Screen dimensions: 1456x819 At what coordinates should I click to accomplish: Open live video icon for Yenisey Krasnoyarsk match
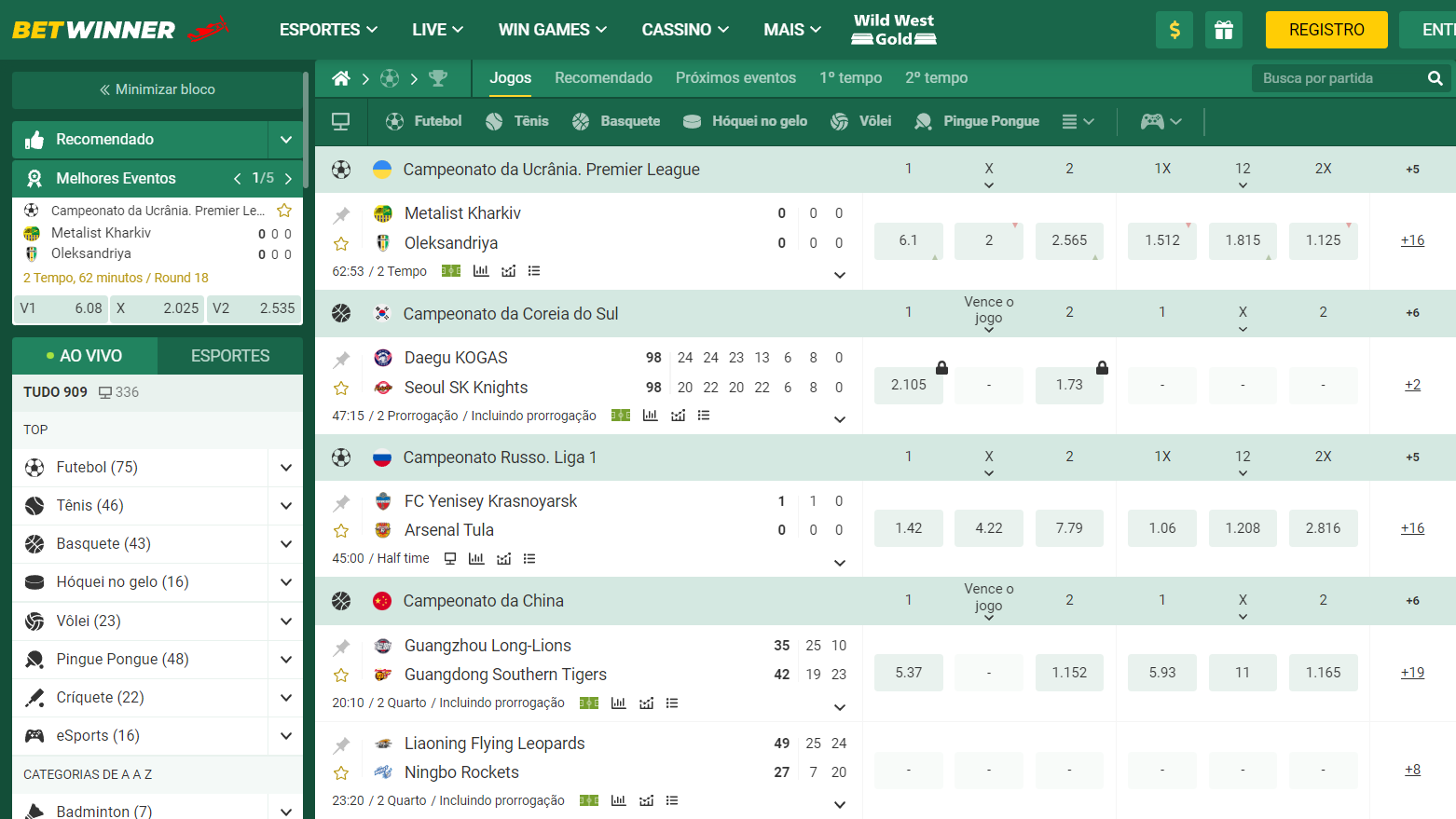point(450,559)
